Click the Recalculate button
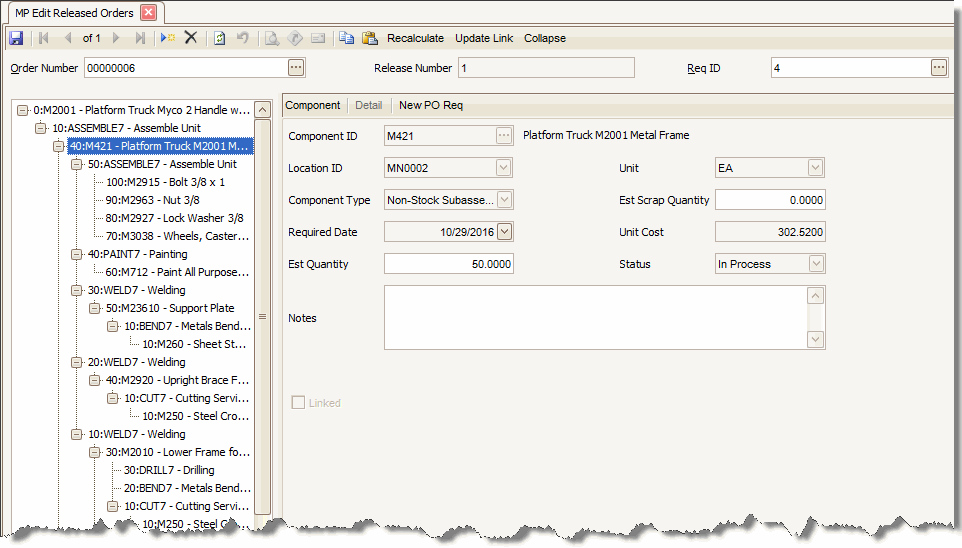This screenshot has height=548, width=962. tap(415, 38)
